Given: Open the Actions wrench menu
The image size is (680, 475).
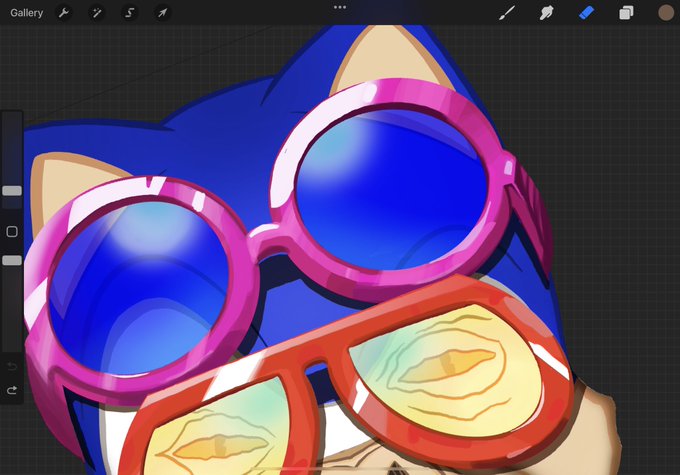Looking at the screenshot, I should pos(64,13).
